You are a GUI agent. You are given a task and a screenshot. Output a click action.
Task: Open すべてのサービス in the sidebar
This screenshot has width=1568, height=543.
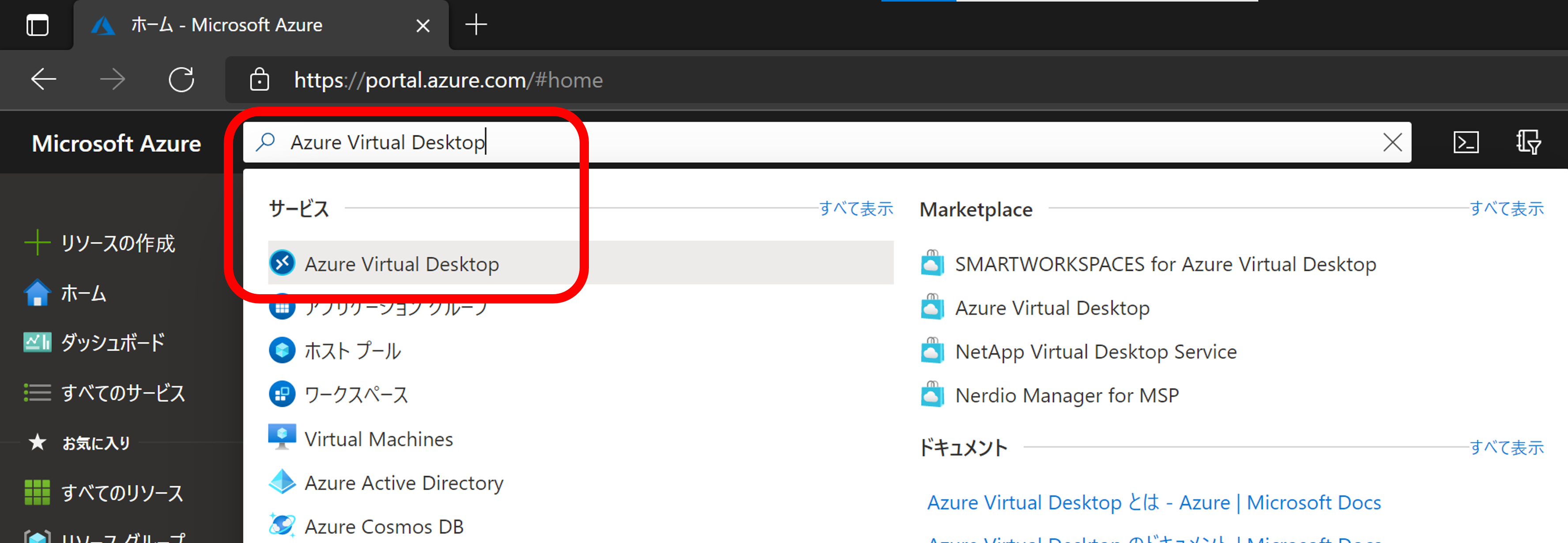(x=122, y=392)
